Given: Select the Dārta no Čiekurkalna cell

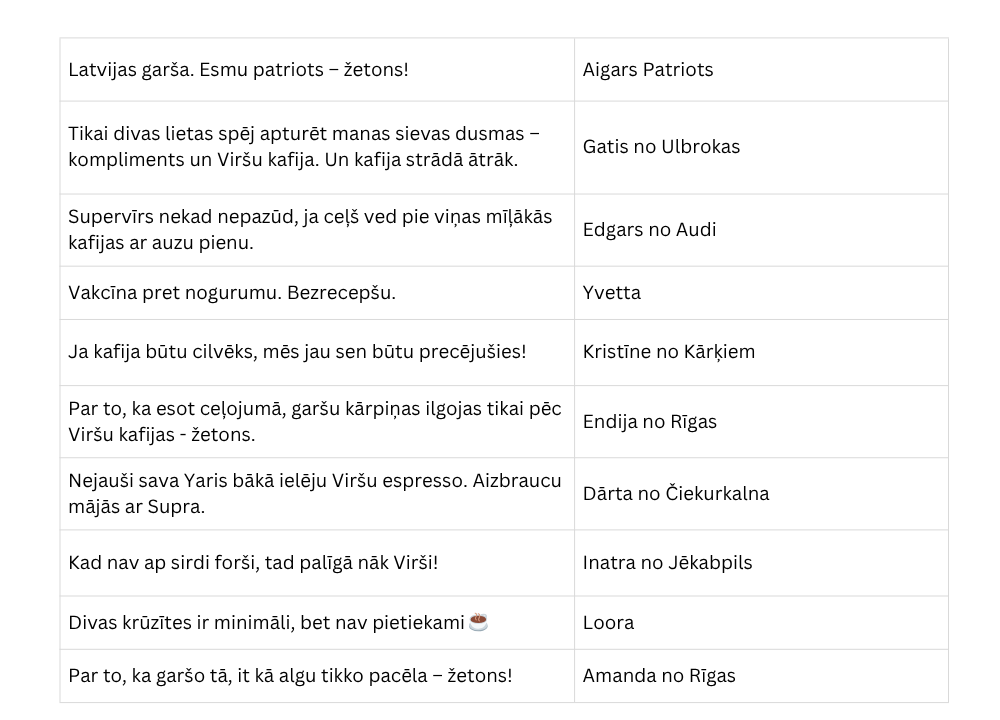Looking at the screenshot, I should pos(676,494).
